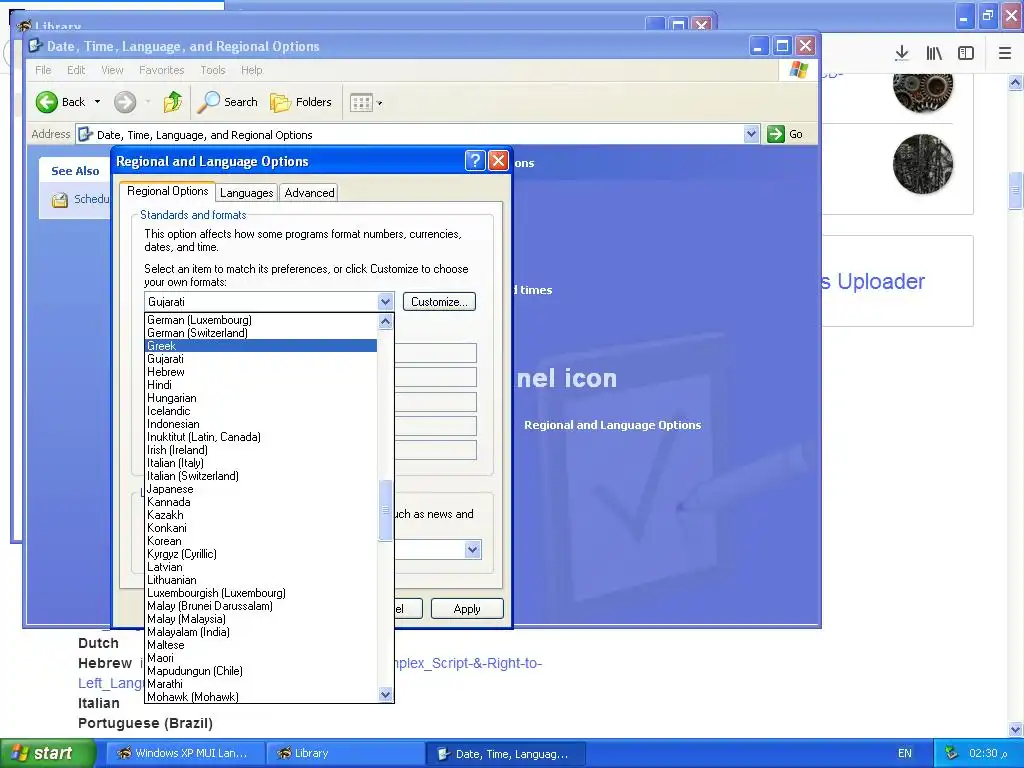Click the EN language indicator in taskbar
The image size is (1024, 768).
pyautogui.click(x=904, y=753)
